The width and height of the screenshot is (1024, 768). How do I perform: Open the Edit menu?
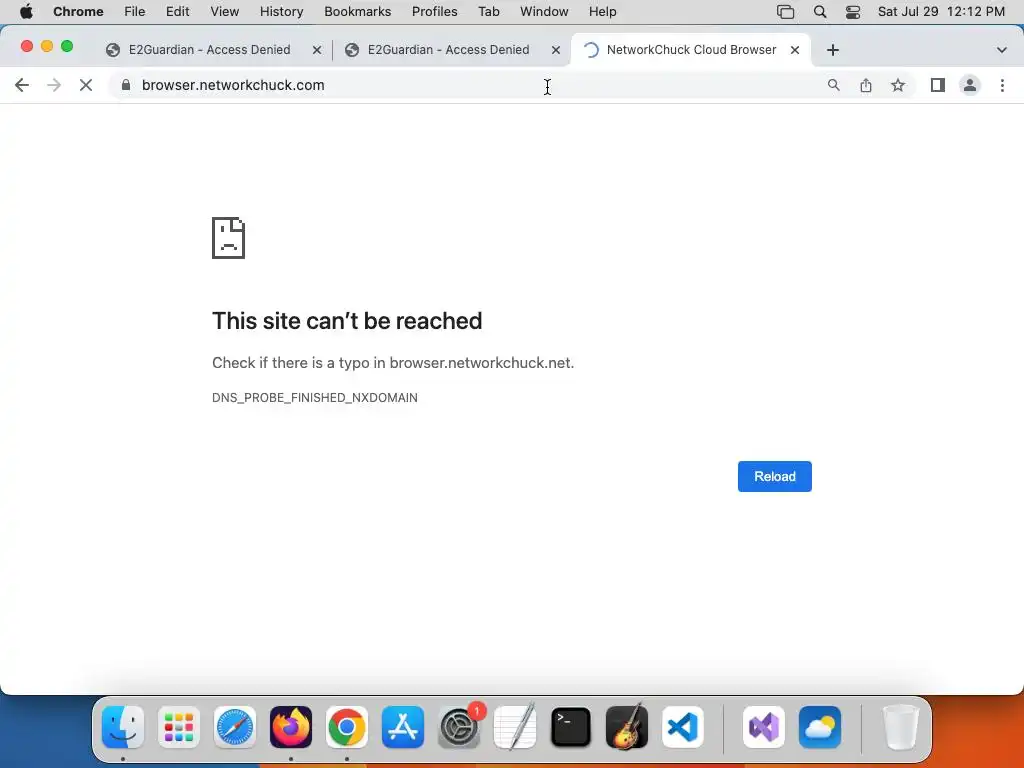pyautogui.click(x=177, y=12)
